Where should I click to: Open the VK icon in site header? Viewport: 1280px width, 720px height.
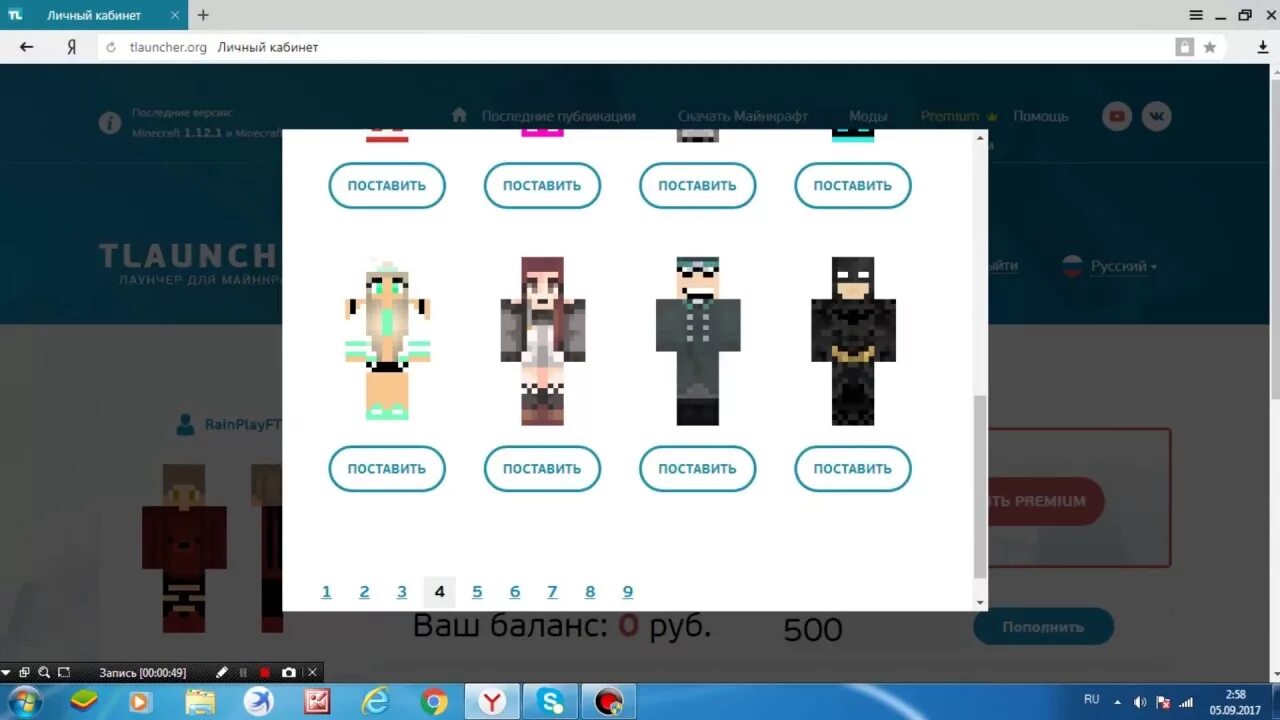[x=1157, y=116]
